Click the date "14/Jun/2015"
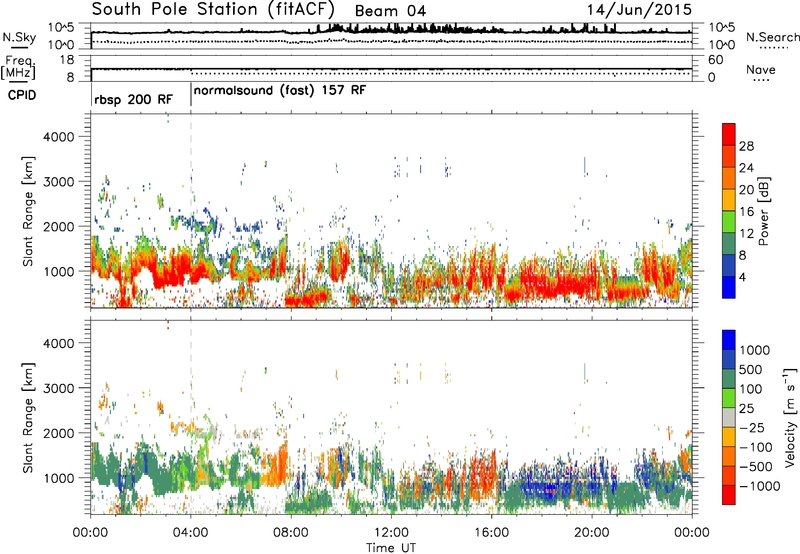Viewport: 800px width, 554px height. click(639, 9)
